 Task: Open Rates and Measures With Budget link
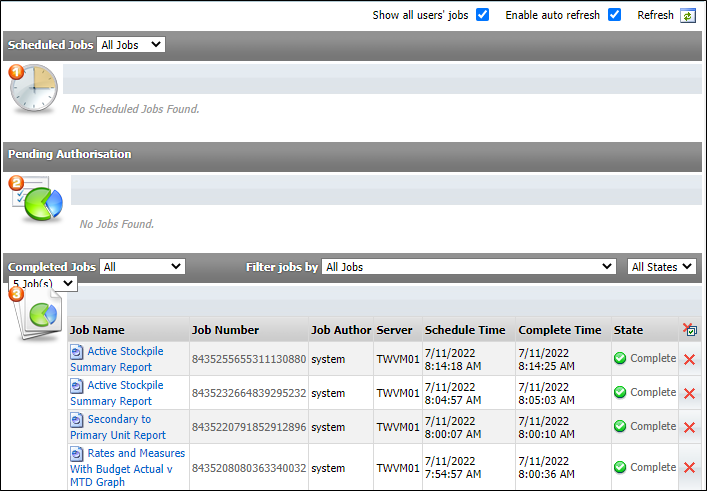(x=128, y=467)
